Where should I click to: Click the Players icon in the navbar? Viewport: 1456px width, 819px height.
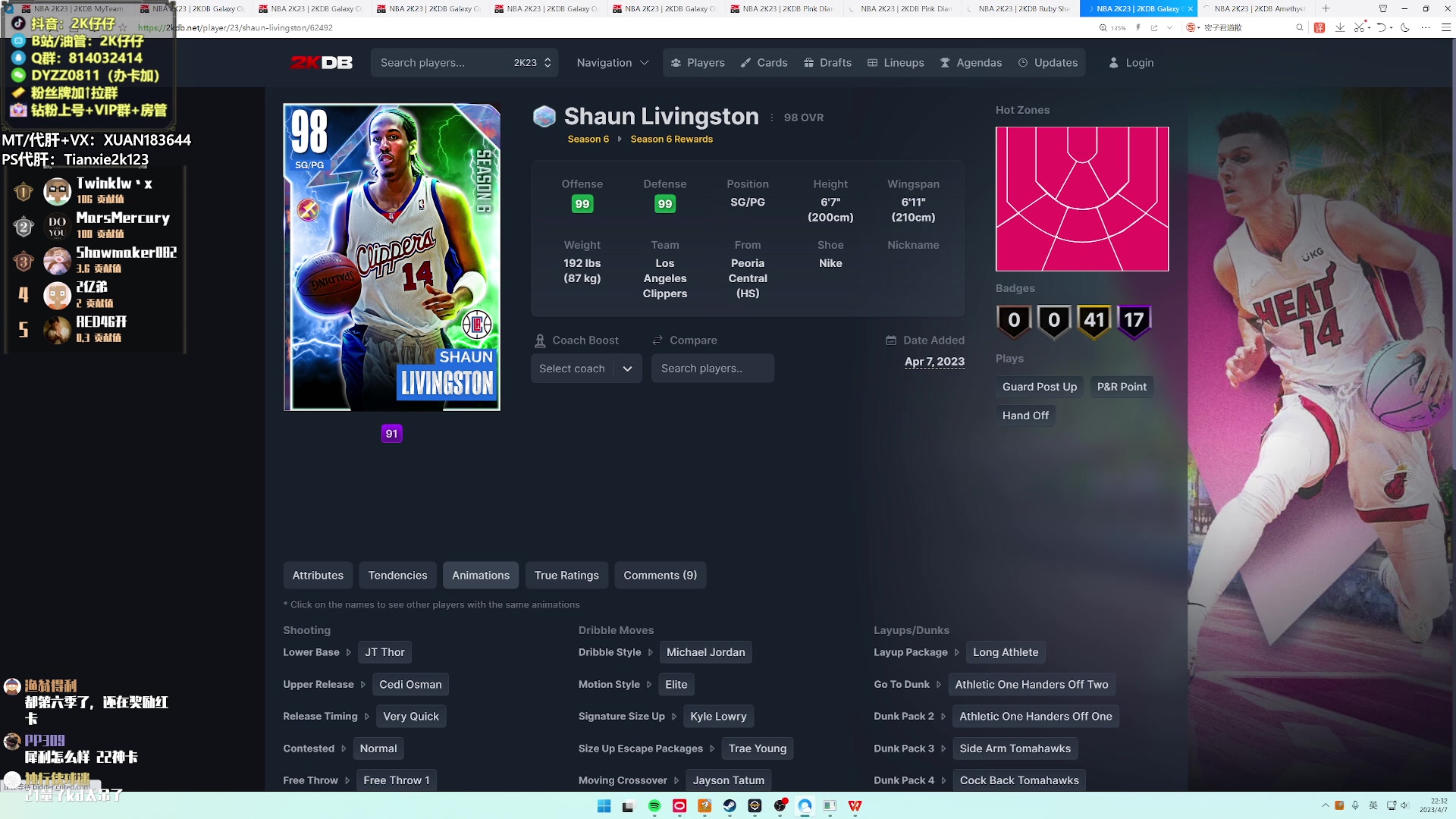click(x=676, y=63)
